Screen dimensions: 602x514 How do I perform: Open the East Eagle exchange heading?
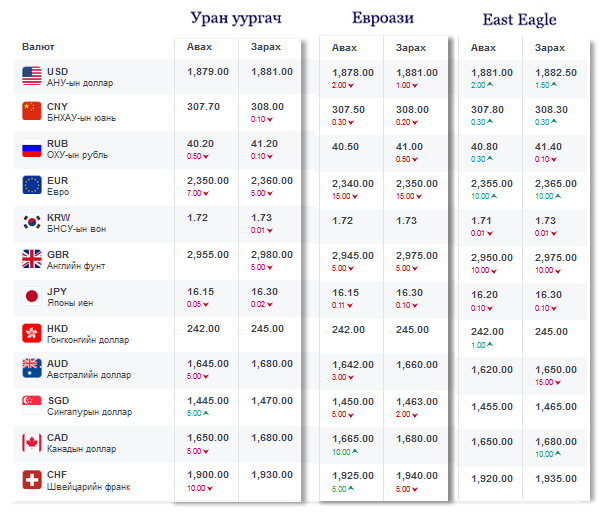click(x=519, y=19)
